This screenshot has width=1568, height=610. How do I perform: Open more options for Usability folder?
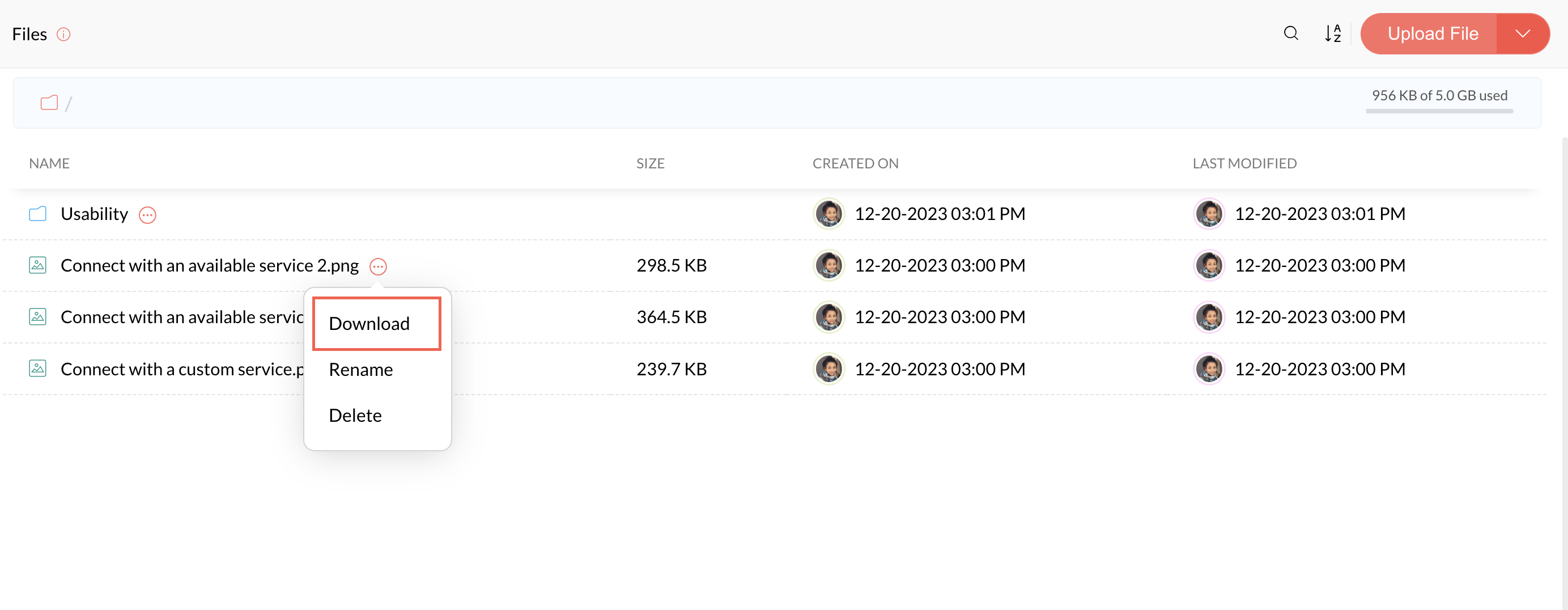147,215
